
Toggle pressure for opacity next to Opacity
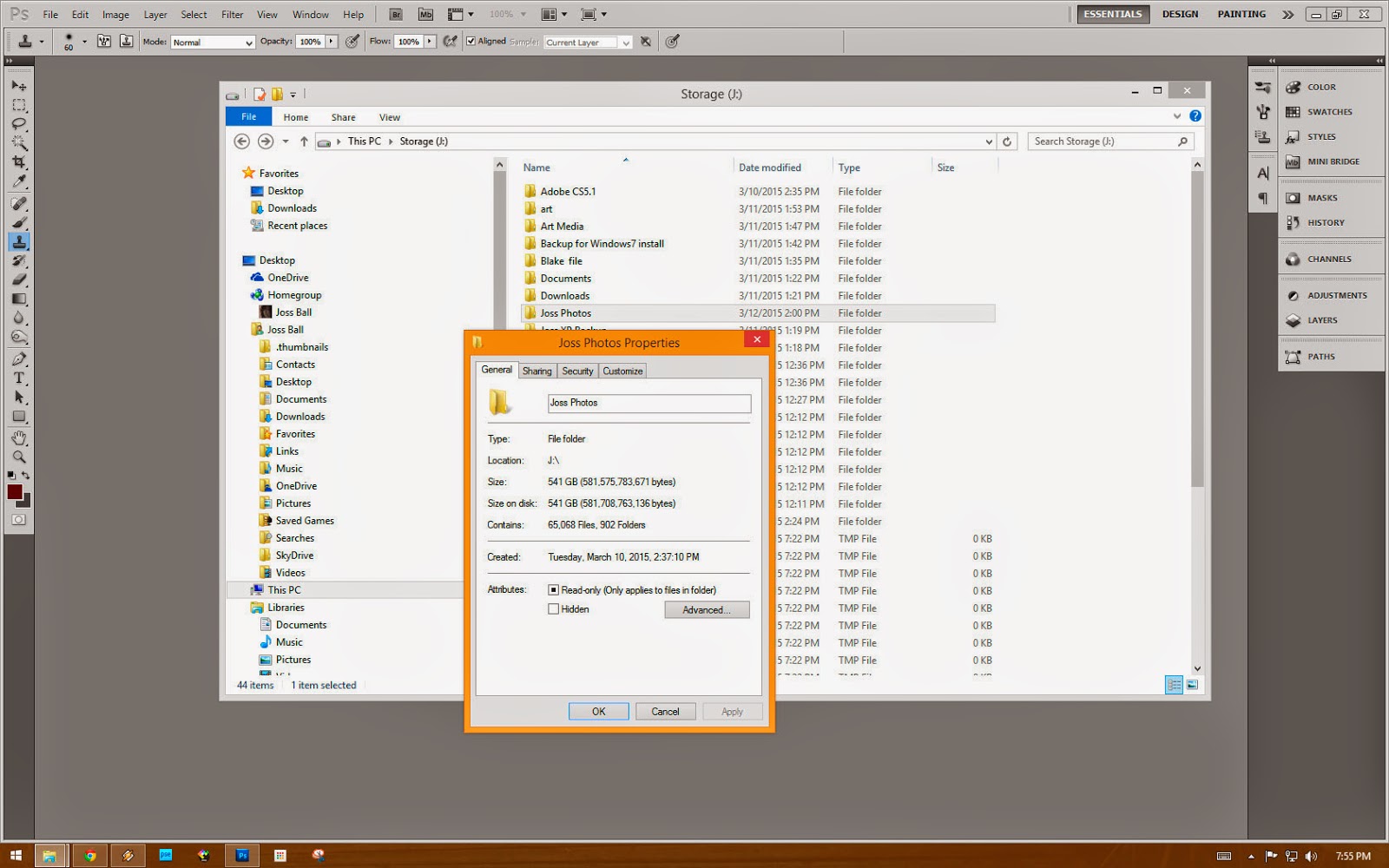pyautogui.click(x=352, y=42)
